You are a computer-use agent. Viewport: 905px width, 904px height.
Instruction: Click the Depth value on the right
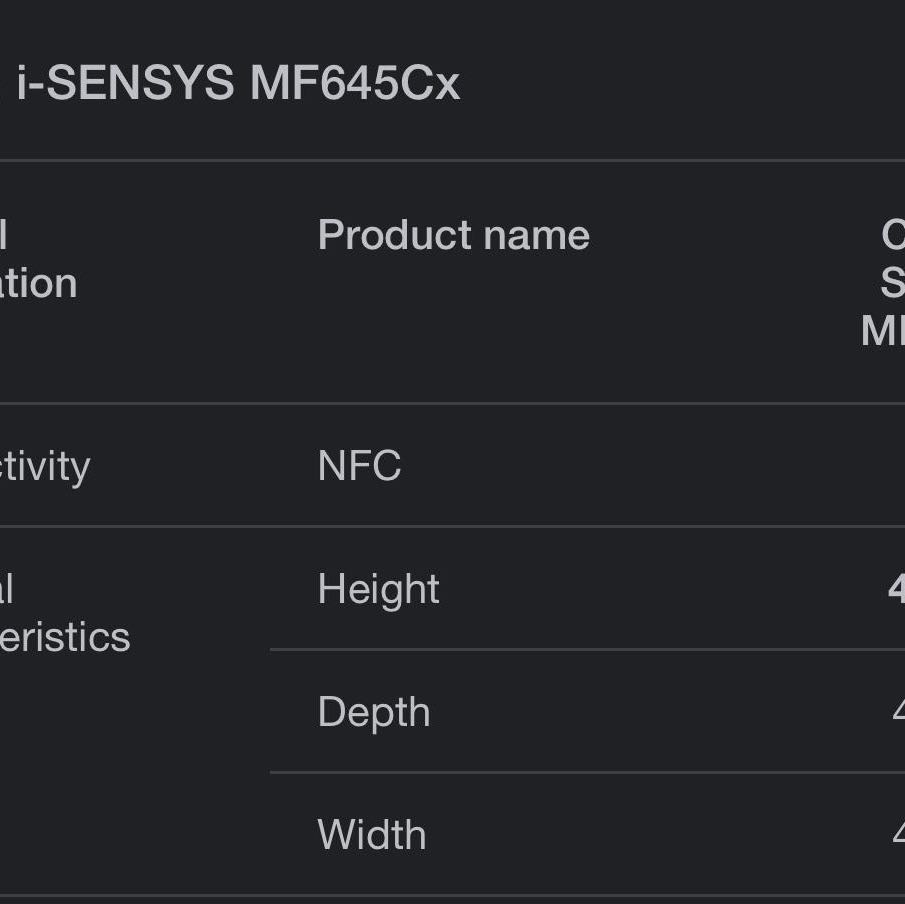[x=898, y=712]
